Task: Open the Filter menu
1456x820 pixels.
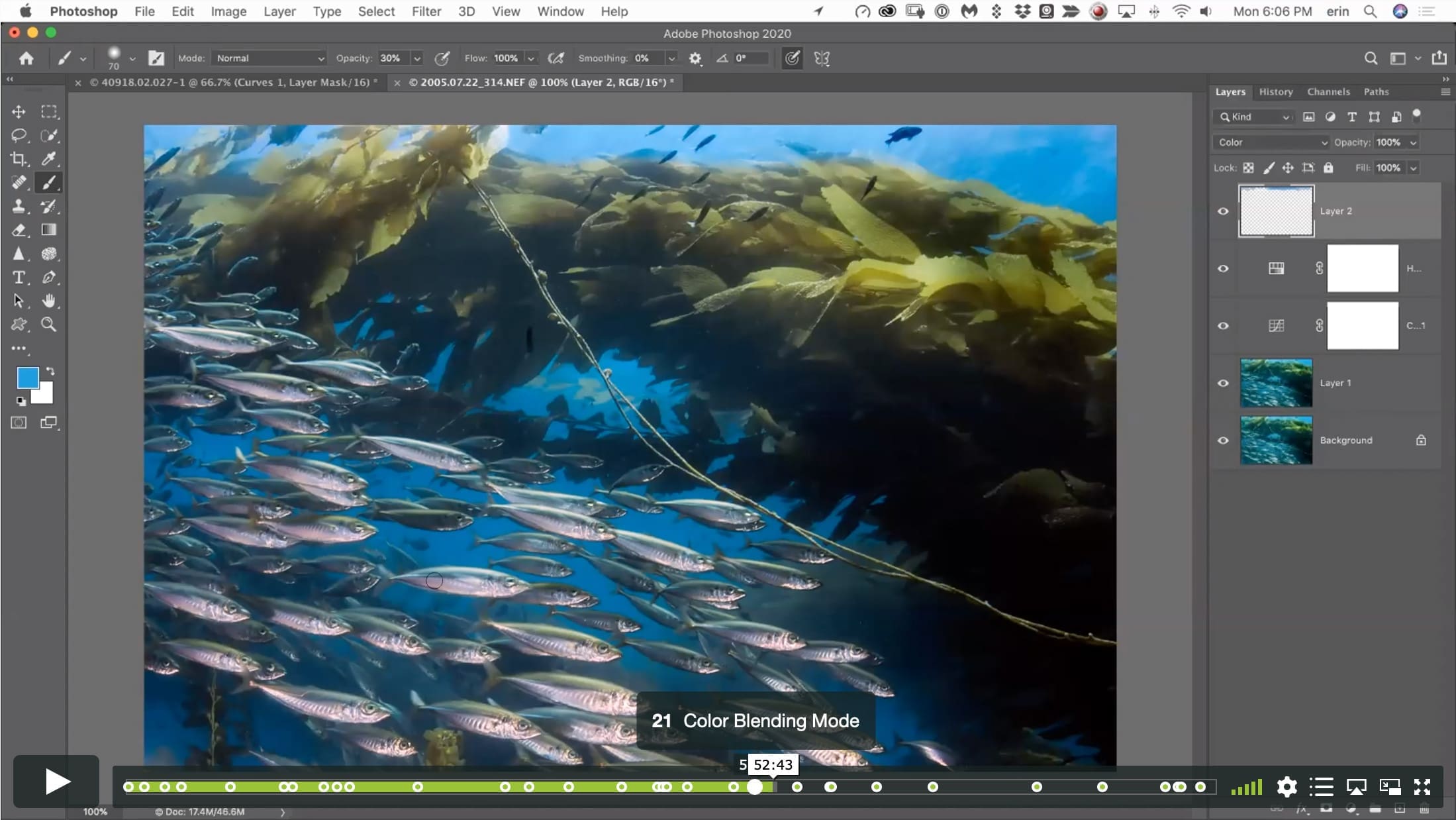Action: tap(426, 11)
